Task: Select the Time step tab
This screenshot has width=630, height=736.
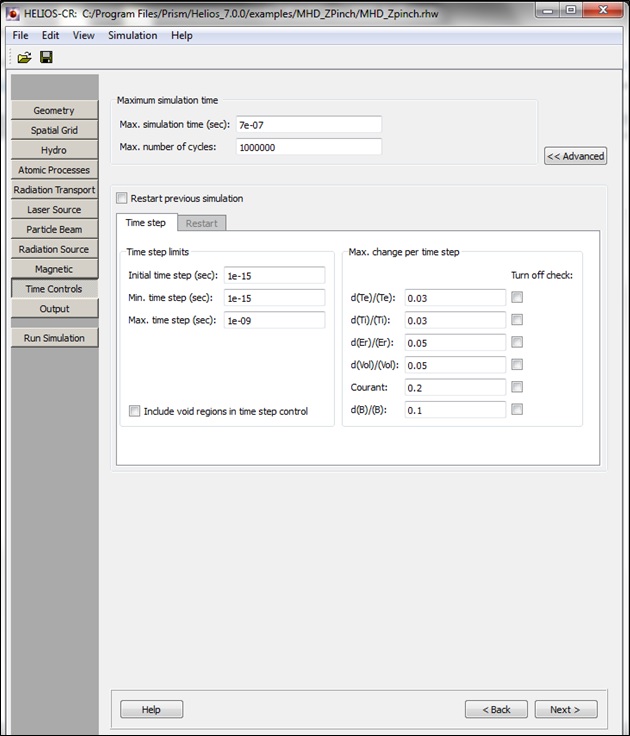Action: (146, 222)
